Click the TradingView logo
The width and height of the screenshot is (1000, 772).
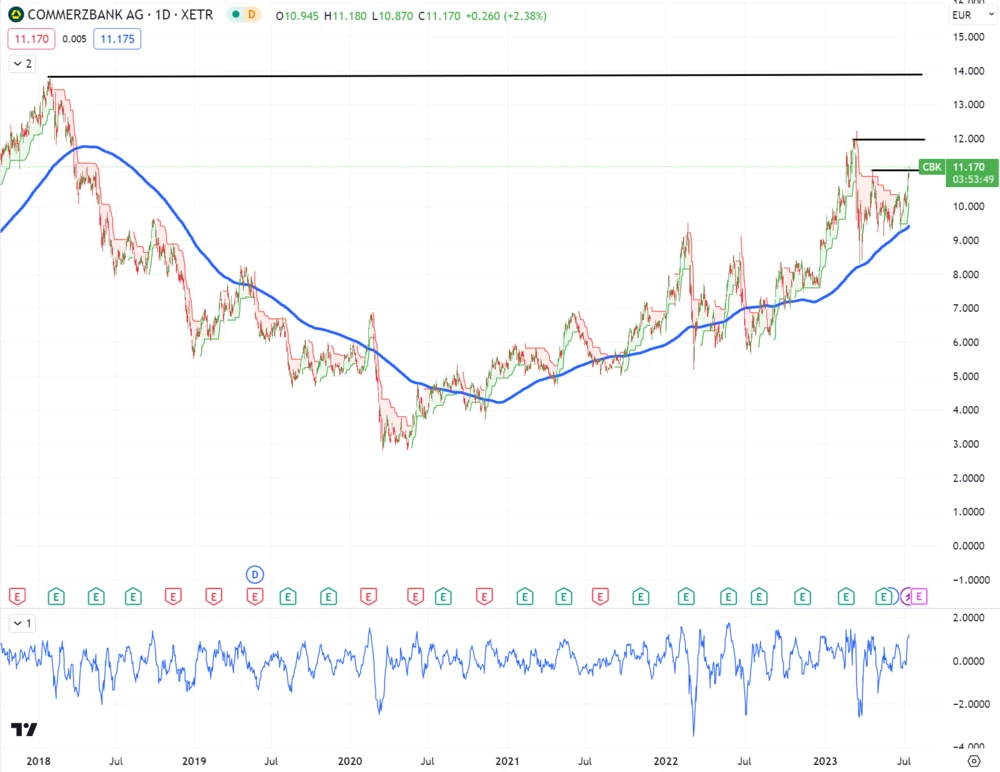[x=25, y=731]
